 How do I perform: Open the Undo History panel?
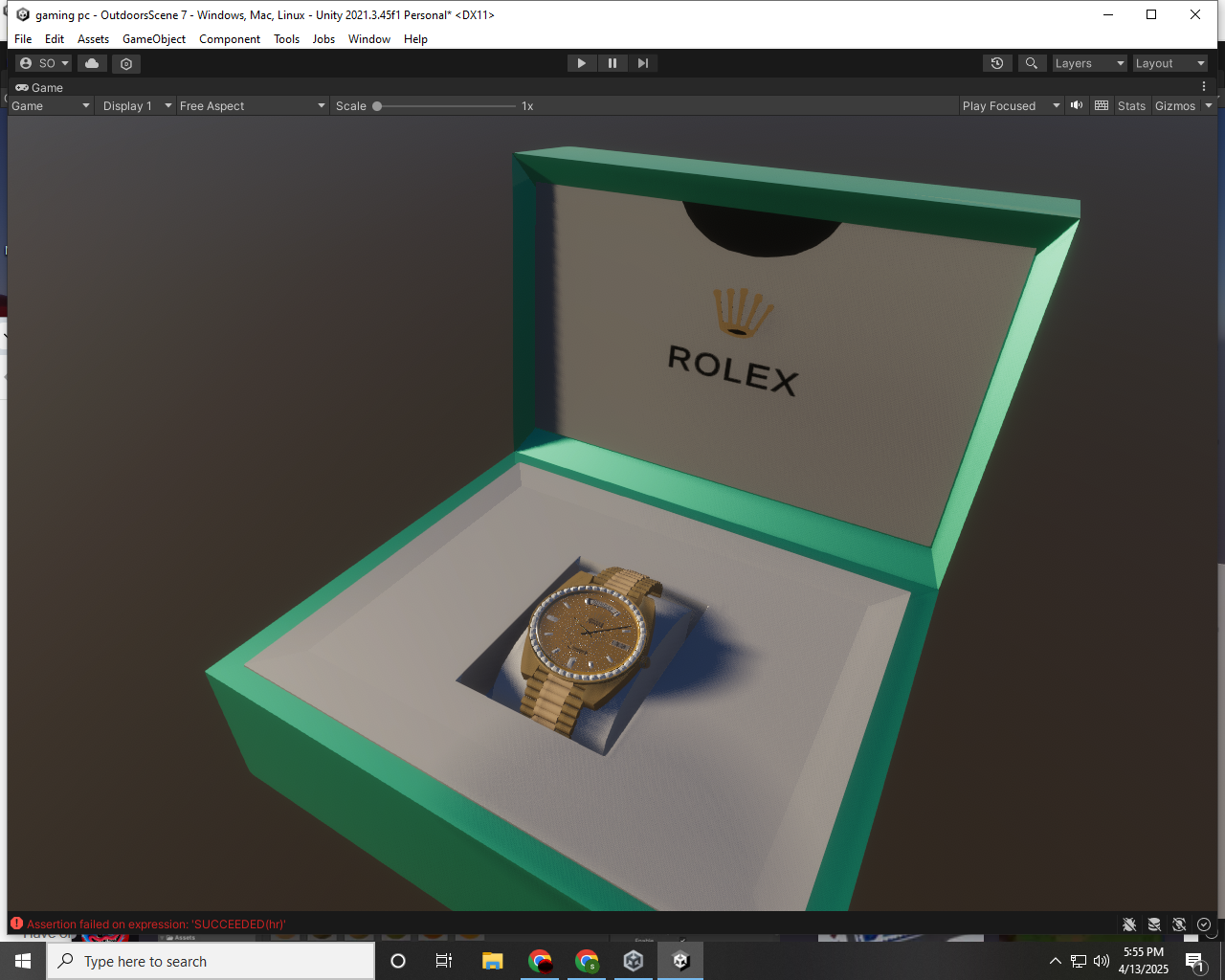coord(997,62)
